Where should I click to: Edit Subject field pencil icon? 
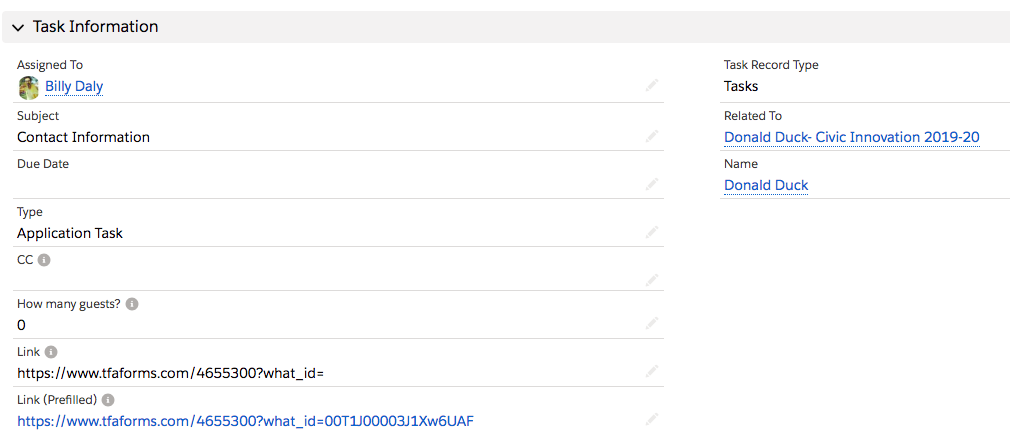coord(652,137)
